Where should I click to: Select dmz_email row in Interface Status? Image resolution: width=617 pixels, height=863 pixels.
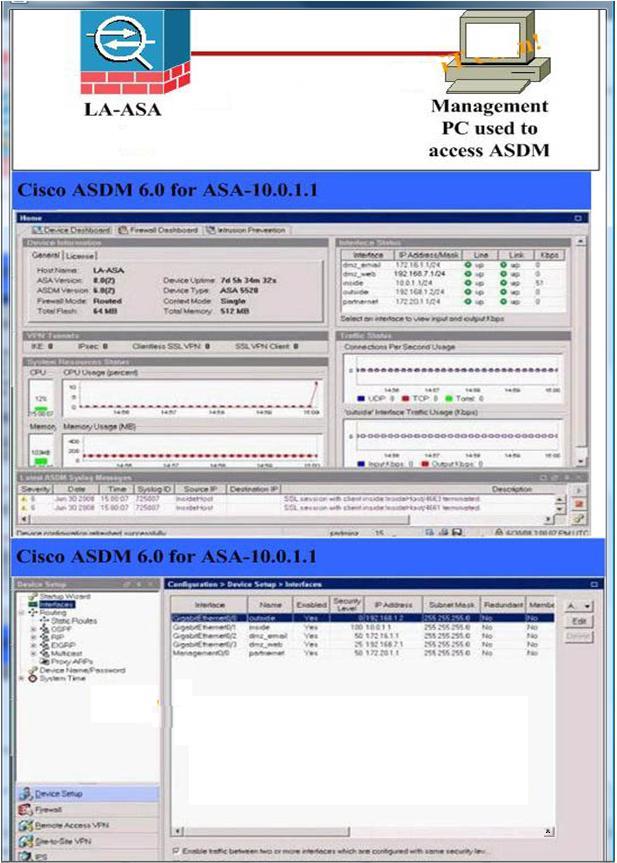pos(452,265)
